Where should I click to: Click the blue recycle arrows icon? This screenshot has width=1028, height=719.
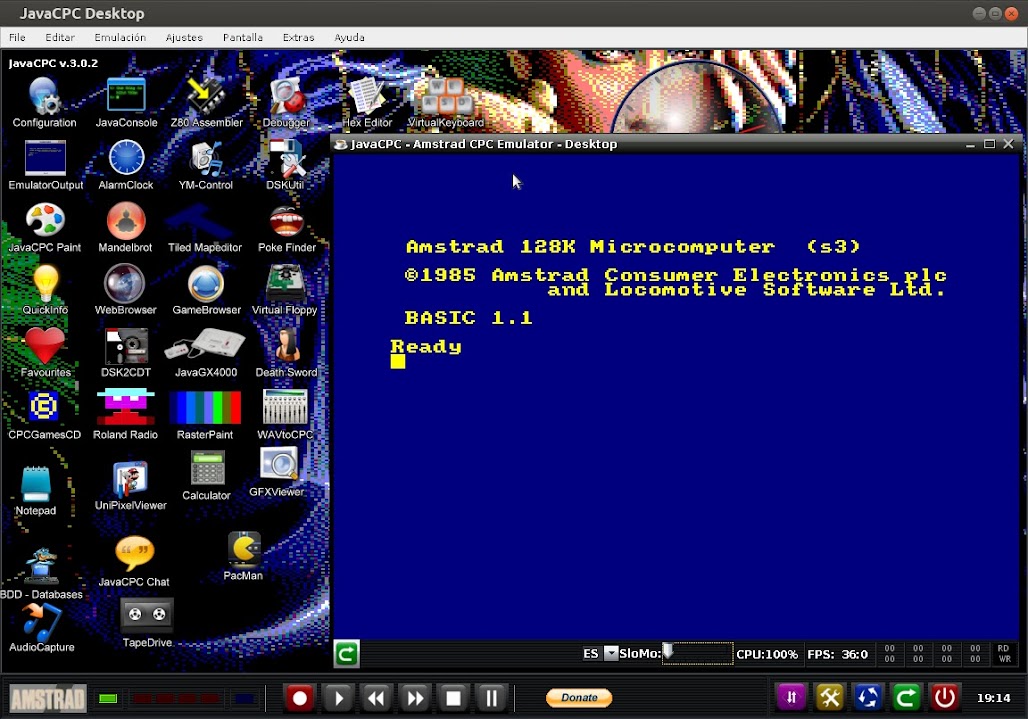pyautogui.click(x=867, y=697)
